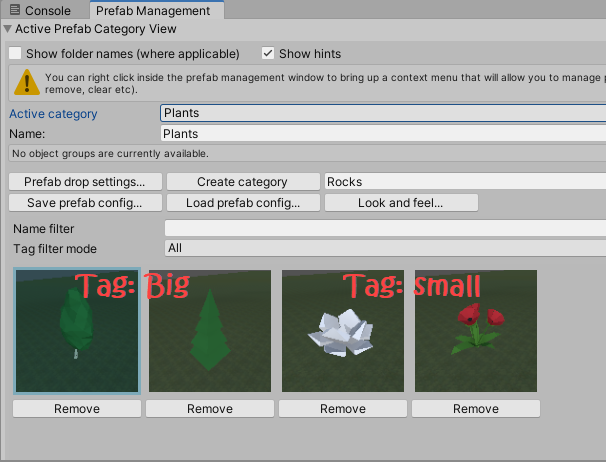Click the Tag filter mode label
The image size is (606, 462).
click(55, 249)
